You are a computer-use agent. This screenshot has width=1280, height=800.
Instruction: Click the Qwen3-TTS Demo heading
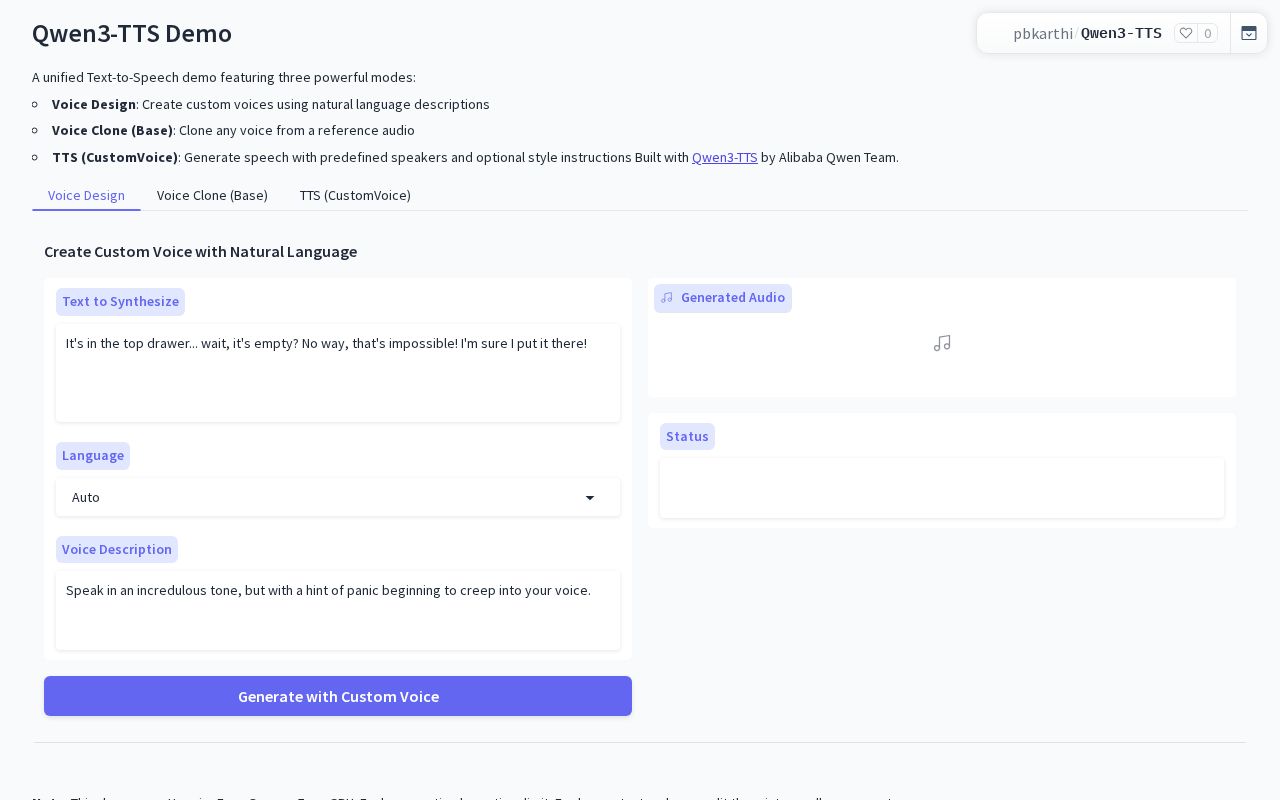(x=132, y=33)
